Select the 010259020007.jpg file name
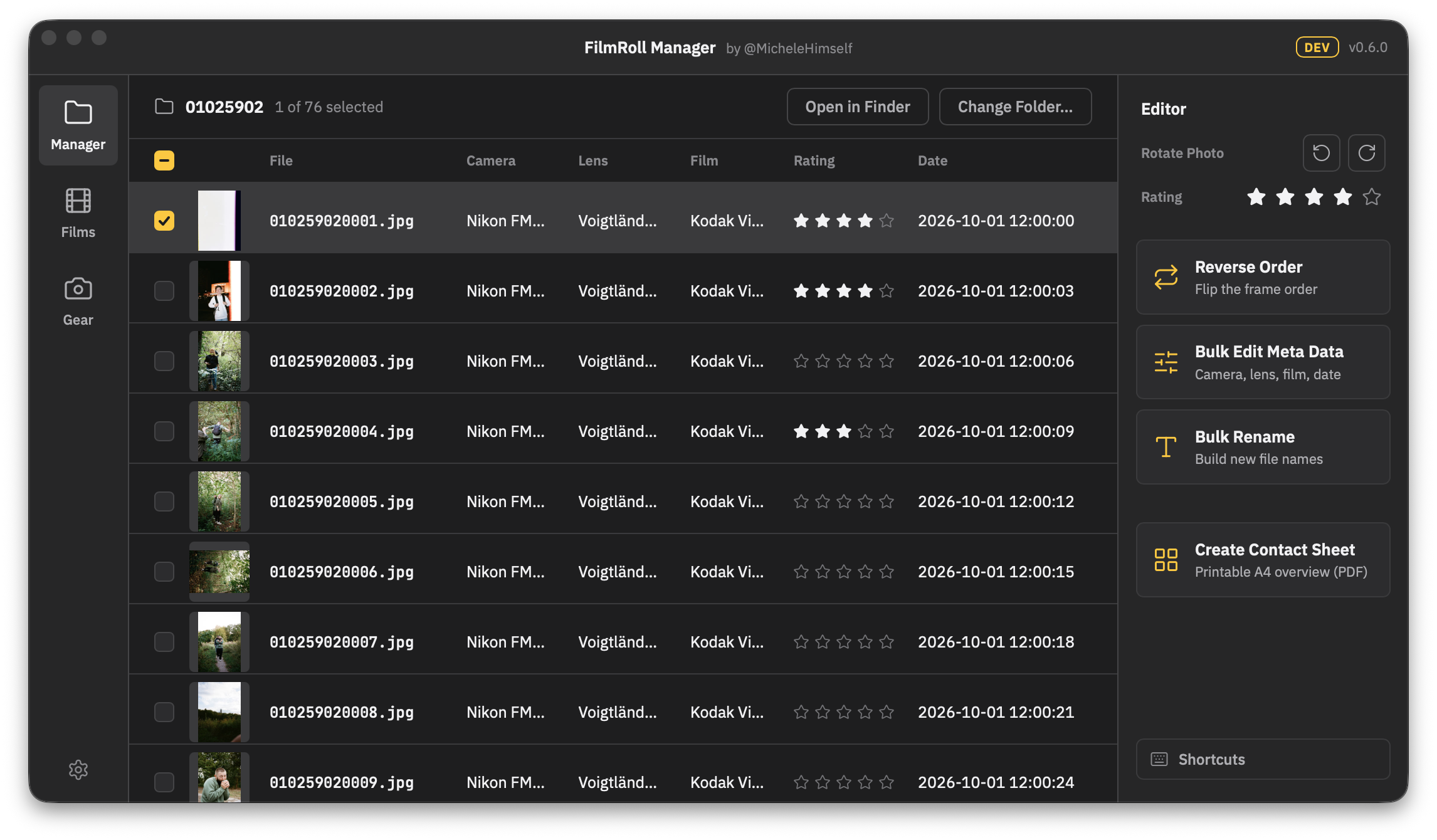Image resolution: width=1437 pixels, height=840 pixels. click(x=342, y=642)
